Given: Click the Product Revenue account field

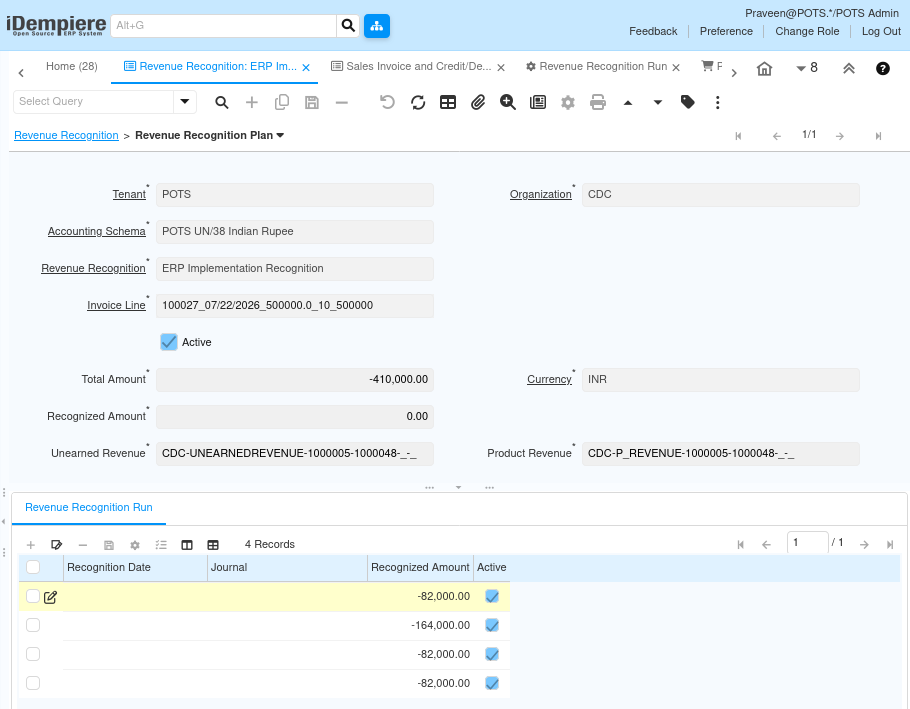Looking at the screenshot, I should [x=720, y=454].
